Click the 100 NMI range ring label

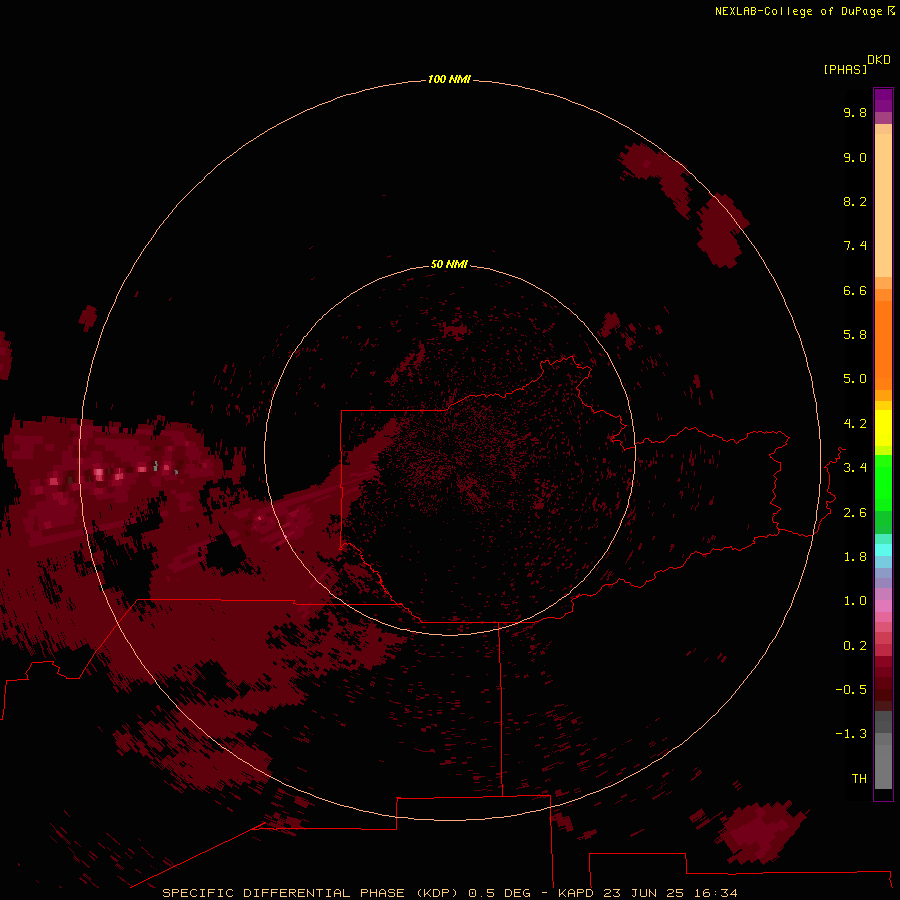(449, 79)
